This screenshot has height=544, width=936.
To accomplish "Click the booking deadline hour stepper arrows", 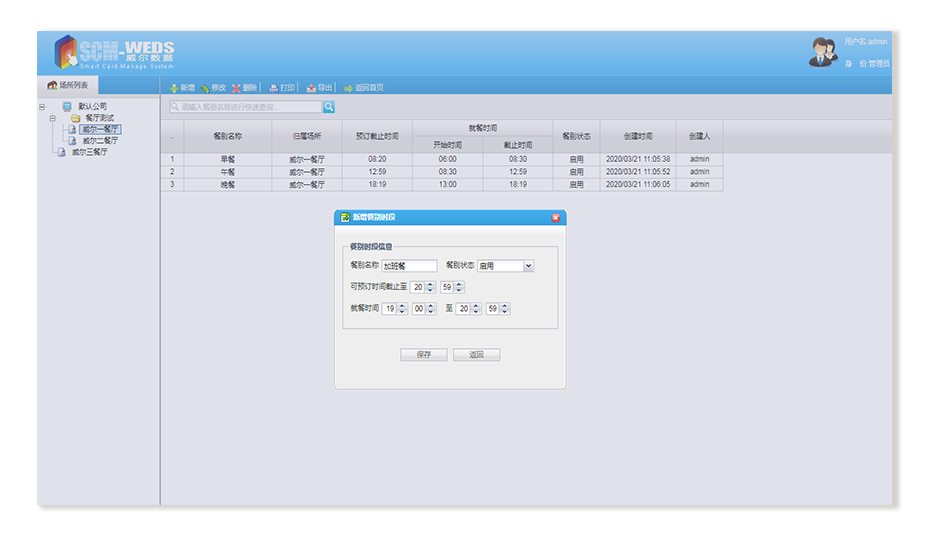I will (x=430, y=287).
